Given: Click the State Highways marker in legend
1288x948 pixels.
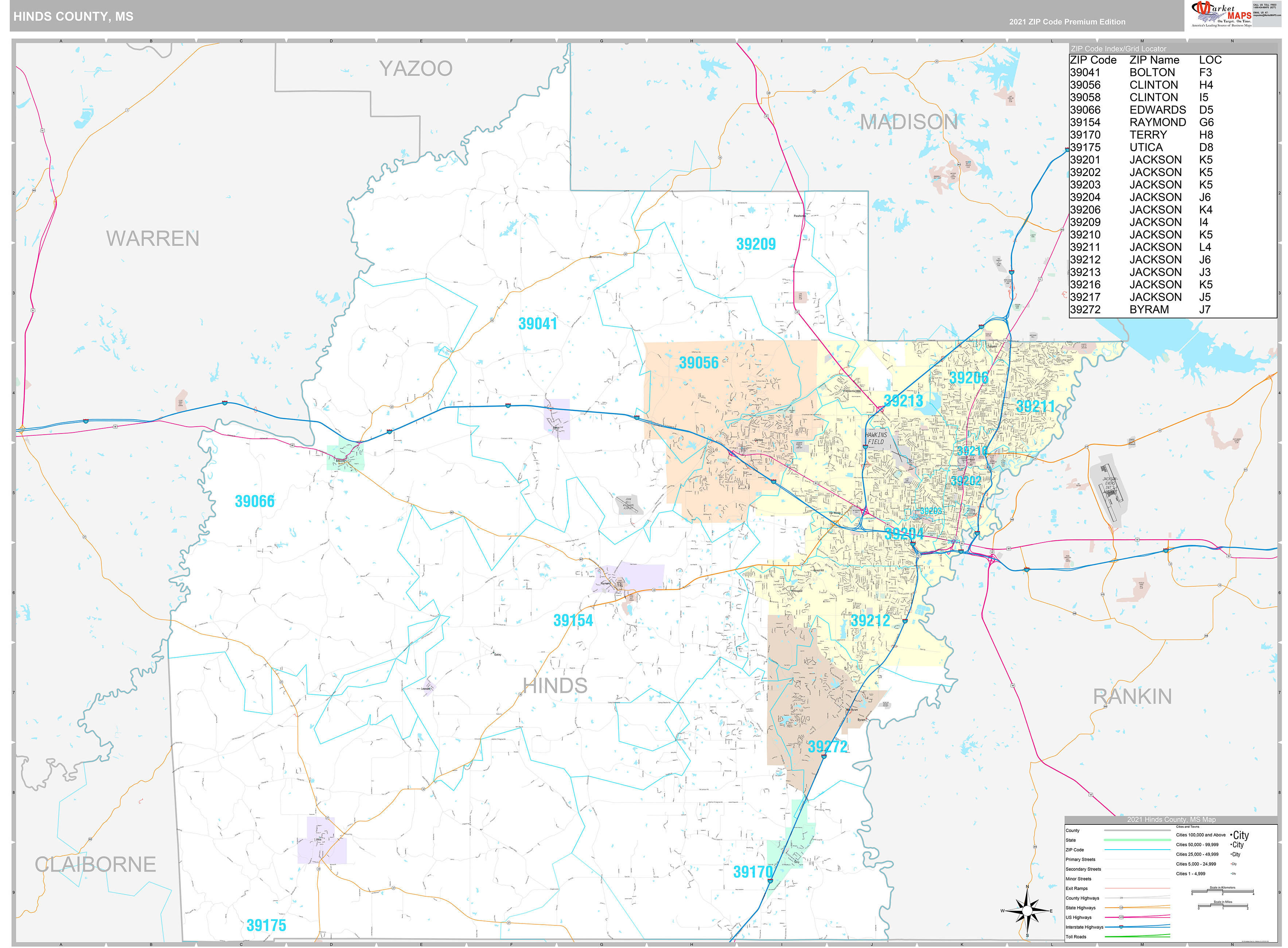Looking at the screenshot, I should tap(1121, 908).
